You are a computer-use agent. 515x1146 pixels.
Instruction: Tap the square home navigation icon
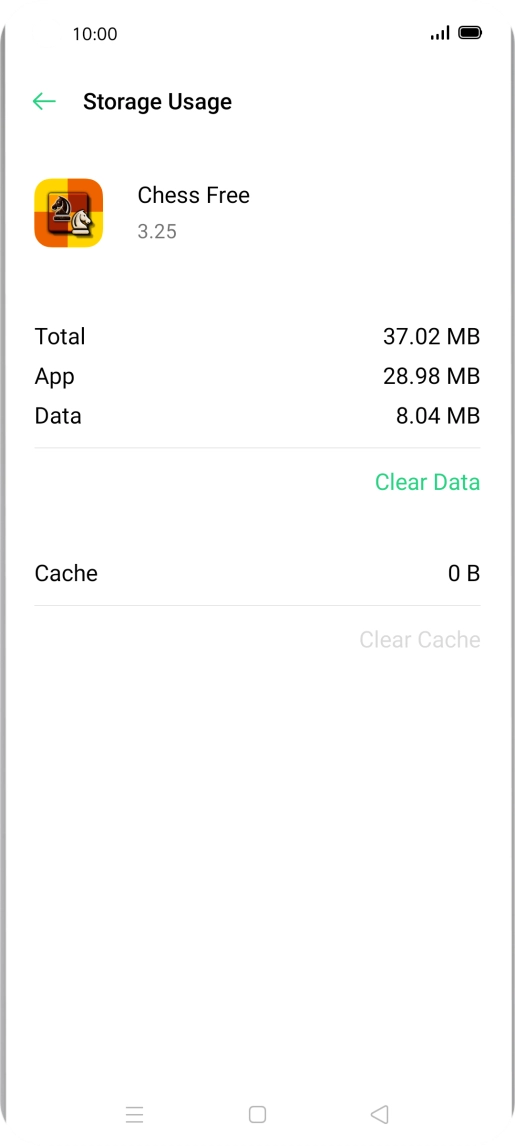click(x=257, y=1114)
